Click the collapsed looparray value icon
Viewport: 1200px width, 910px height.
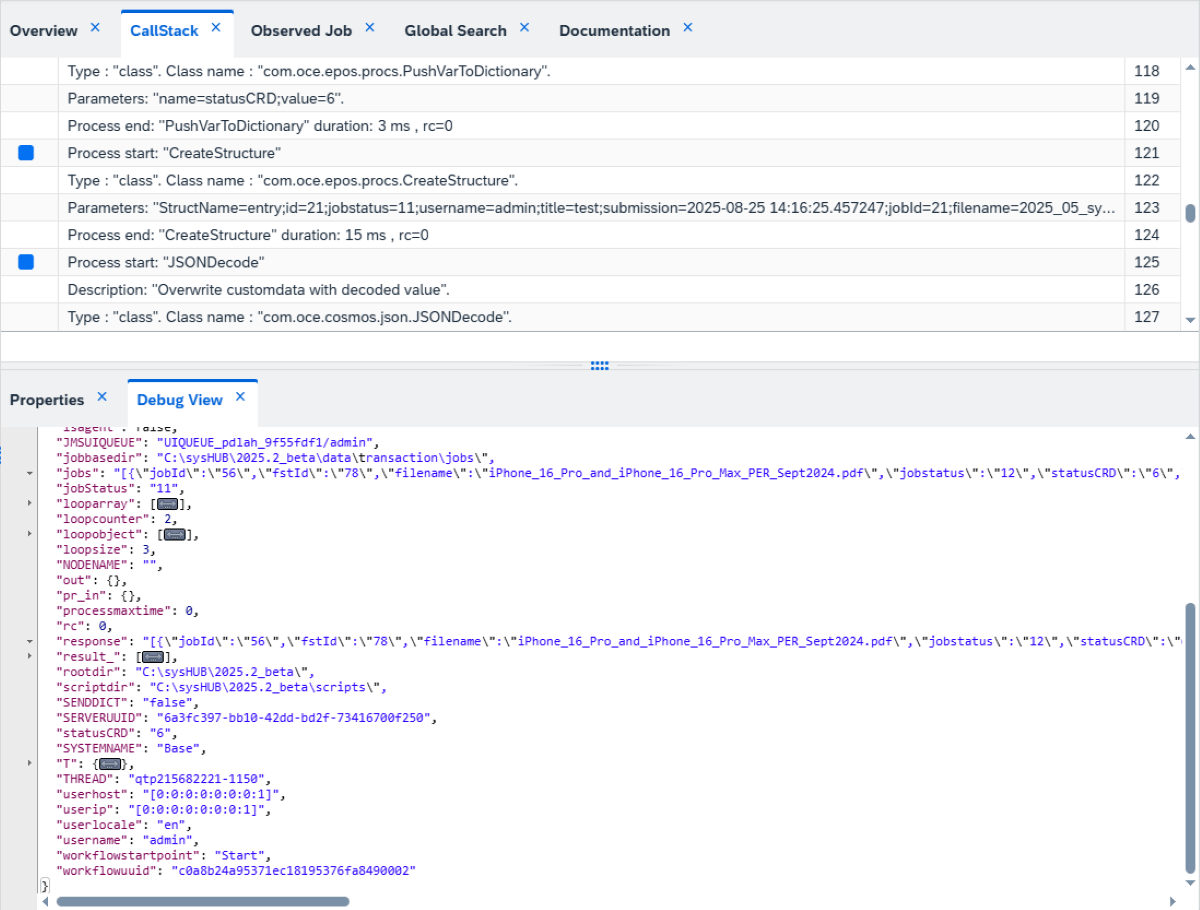tap(166, 504)
